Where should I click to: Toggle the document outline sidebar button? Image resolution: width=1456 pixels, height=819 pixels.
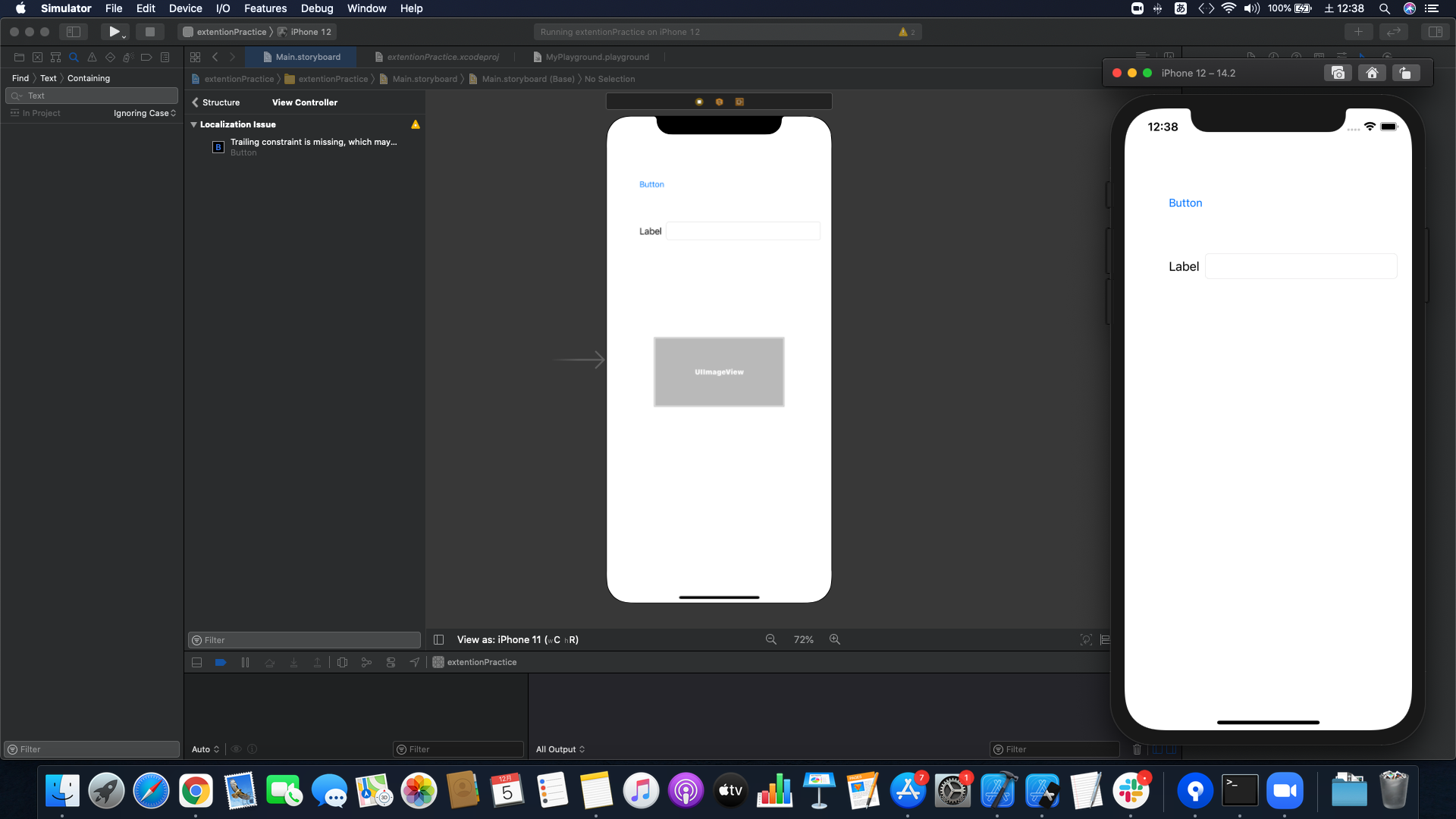coord(438,639)
